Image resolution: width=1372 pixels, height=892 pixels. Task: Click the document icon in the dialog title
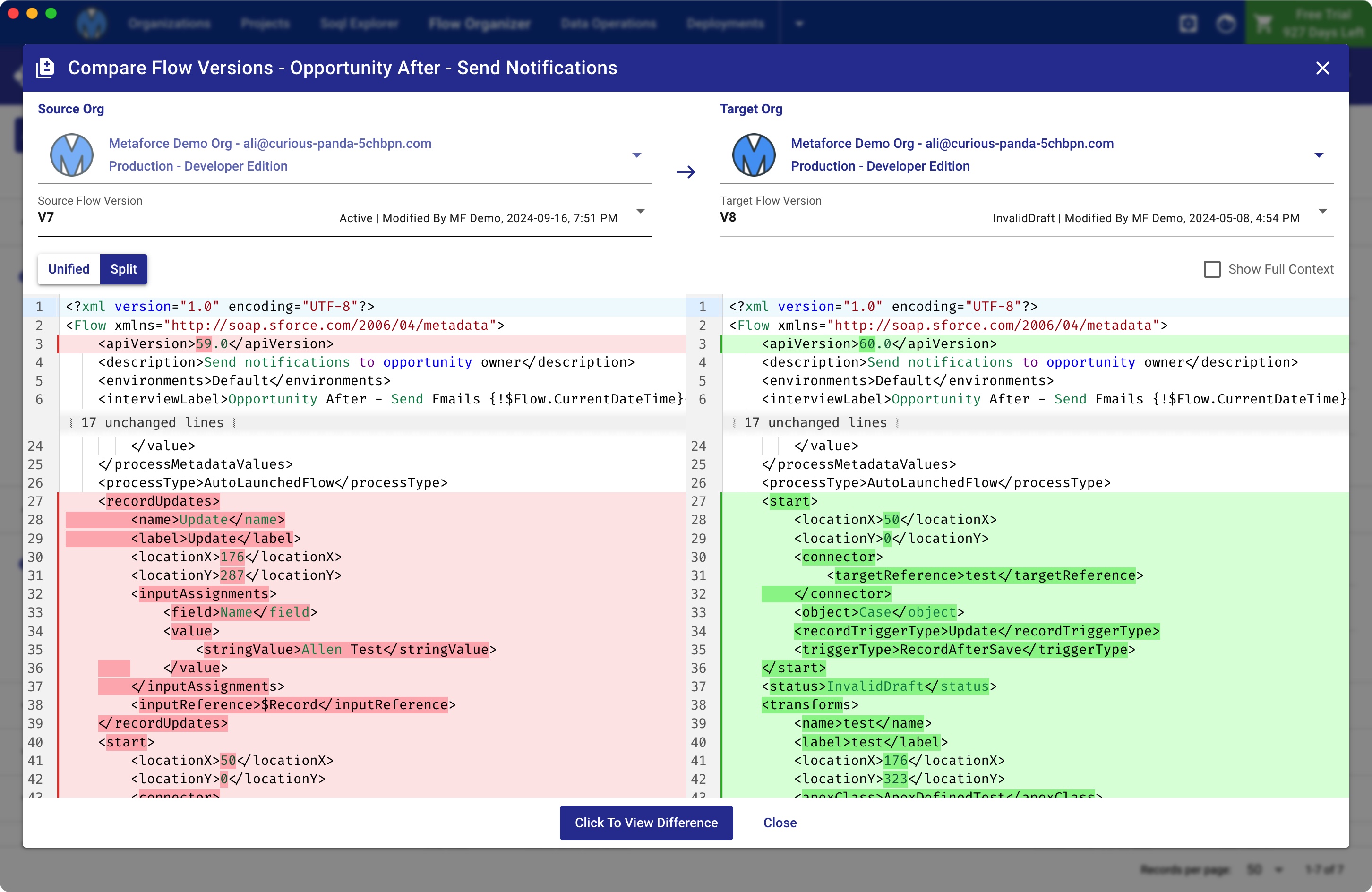click(x=45, y=68)
